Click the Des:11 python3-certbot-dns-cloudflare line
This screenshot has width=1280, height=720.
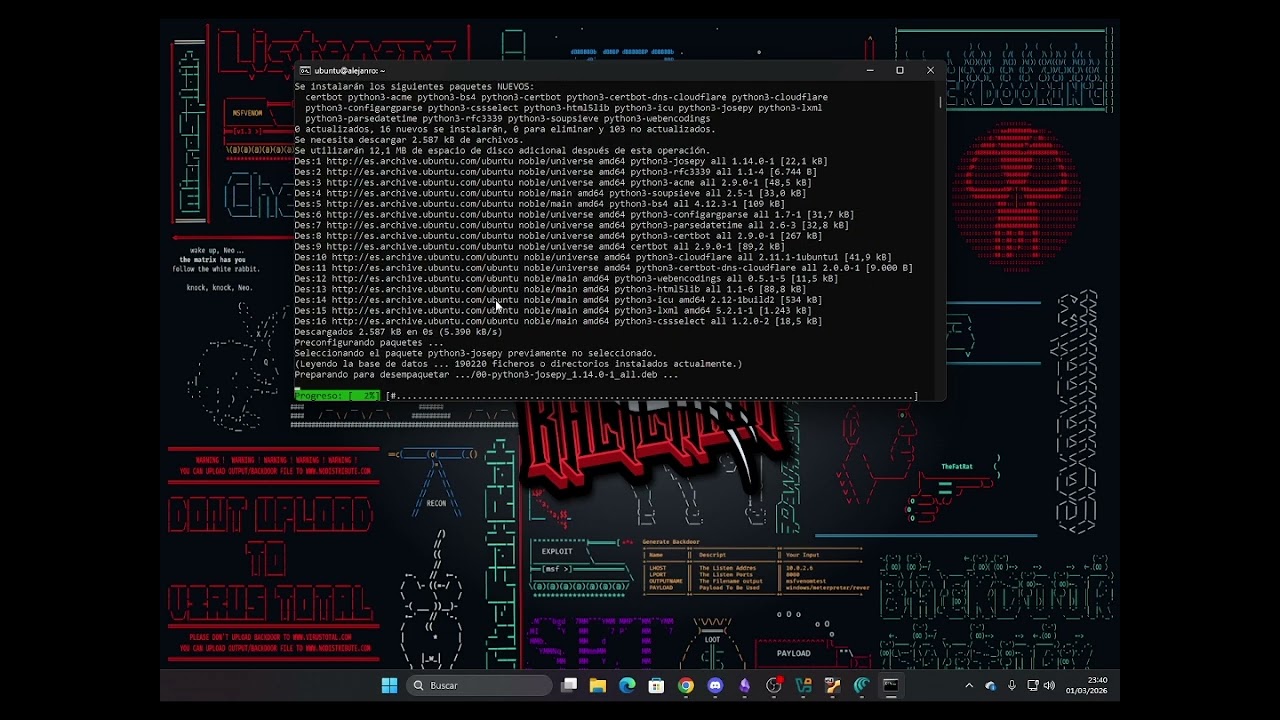pos(603,268)
